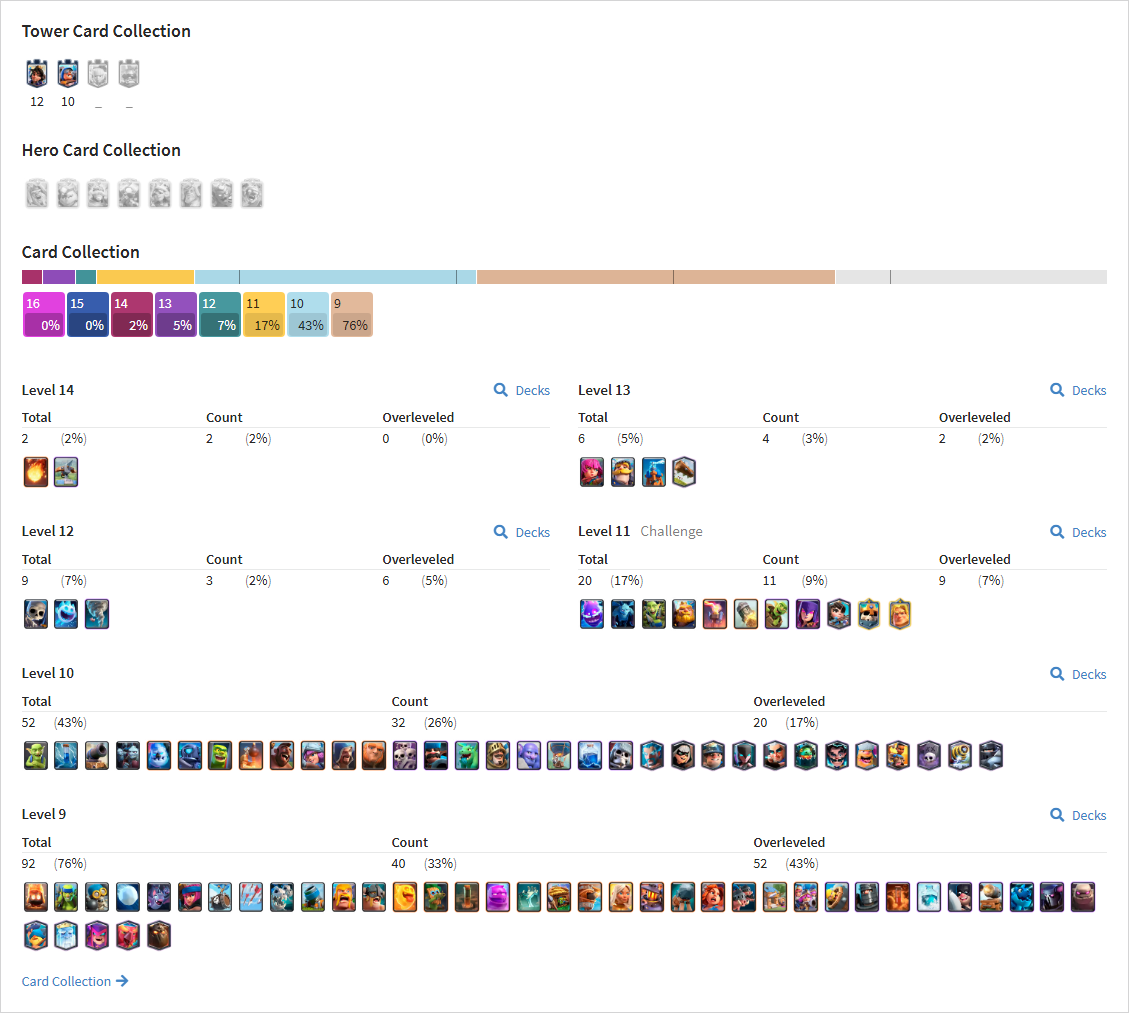This screenshot has height=1013, width=1129.
Task: Select the Cannon card in Level 10
Action: [97, 755]
